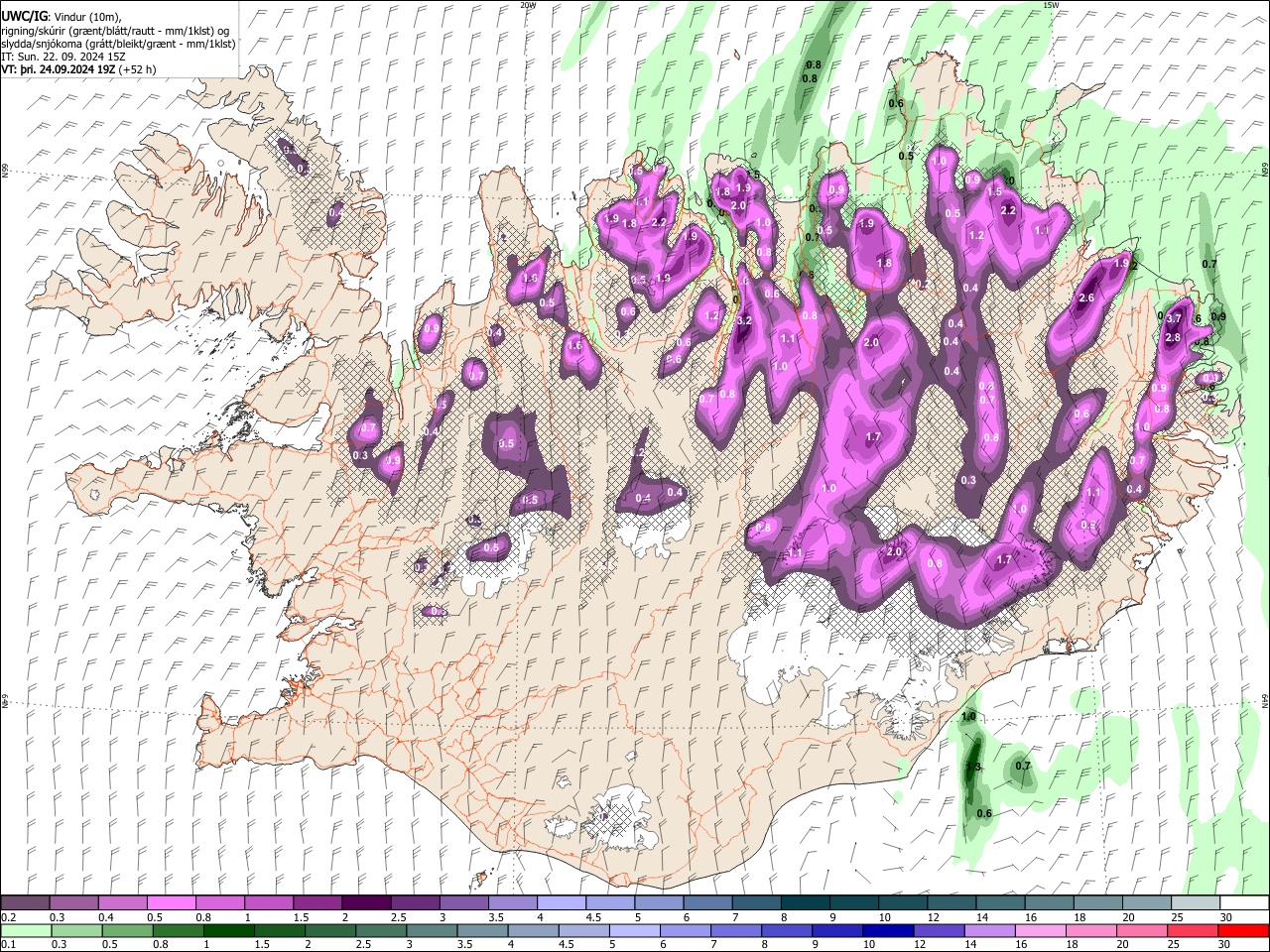Pick the bright pink snow swatch between 0.5 and 0.8
The image size is (1270, 952).
(x=172, y=903)
